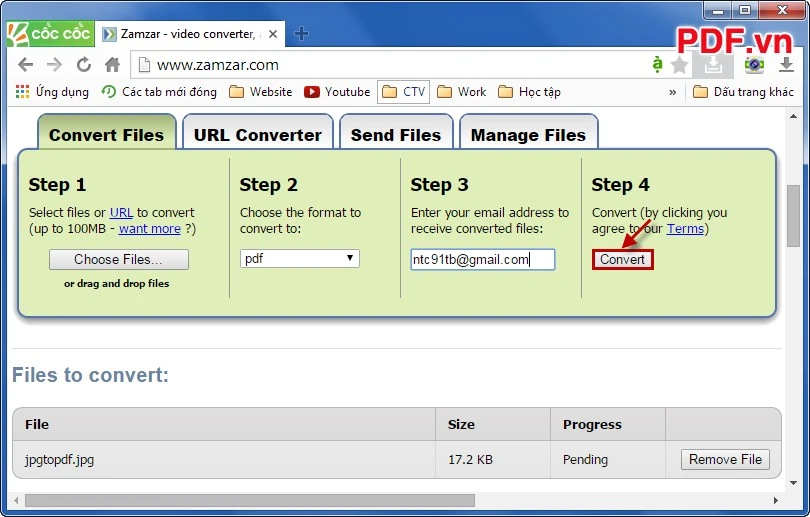This screenshot has width=810, height=517.
Task: Open downloads via the download arrow icon
Action: pos(786,65)
